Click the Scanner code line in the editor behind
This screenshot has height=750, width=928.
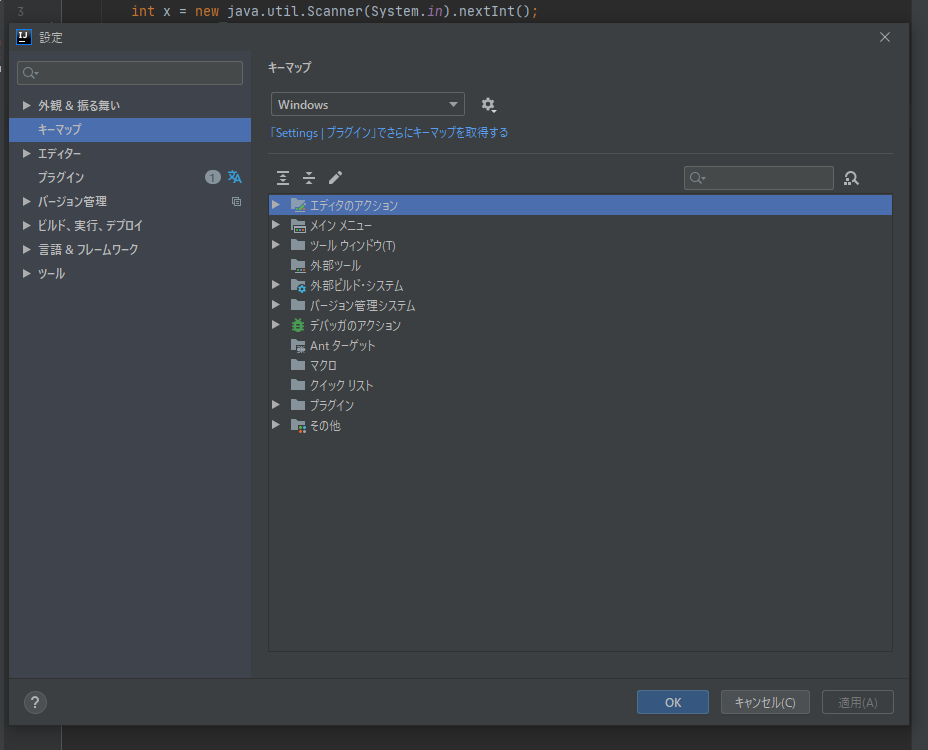pos(334,11)
